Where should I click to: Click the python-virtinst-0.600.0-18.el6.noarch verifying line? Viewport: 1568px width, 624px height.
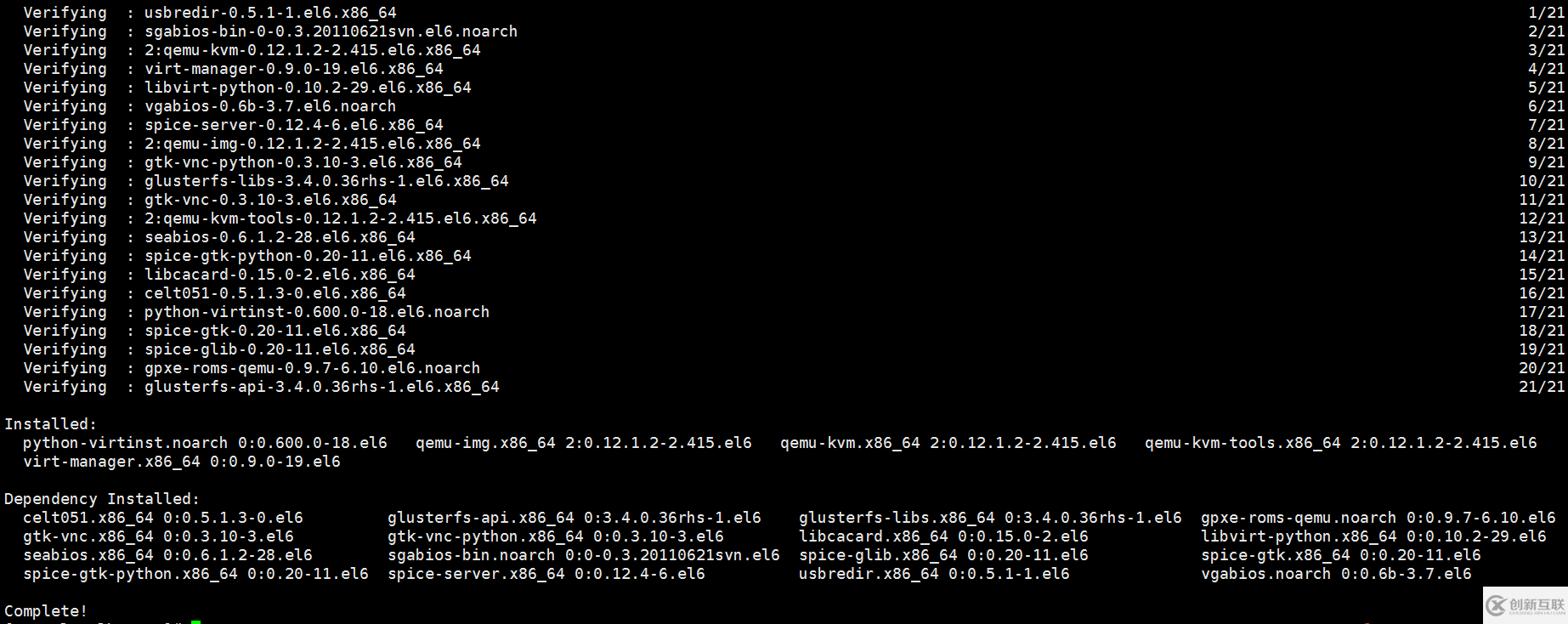coord(316,312)
